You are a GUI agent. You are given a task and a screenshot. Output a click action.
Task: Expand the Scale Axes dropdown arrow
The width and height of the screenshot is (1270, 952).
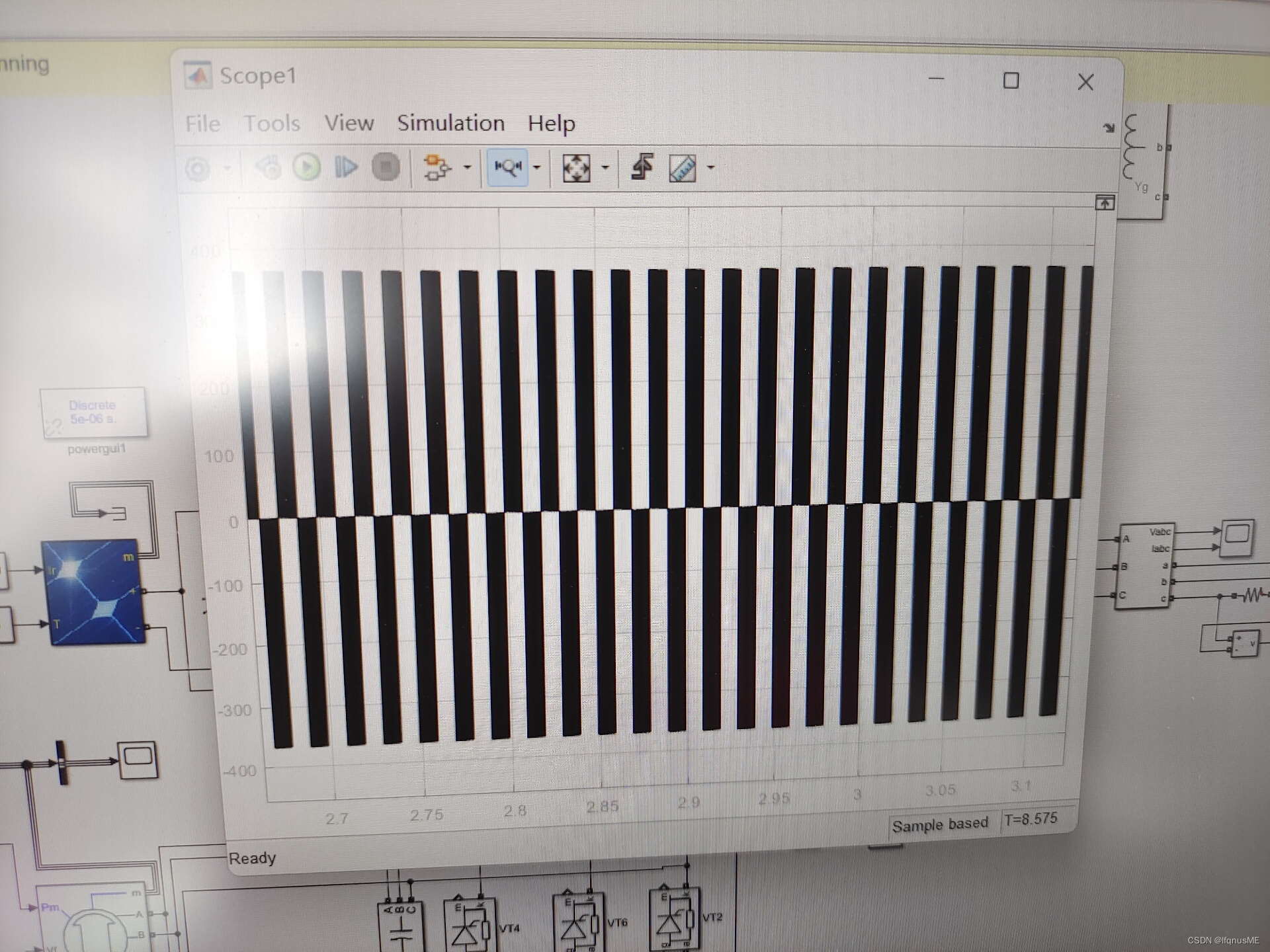pyautogui.click(x=605, y=167)
